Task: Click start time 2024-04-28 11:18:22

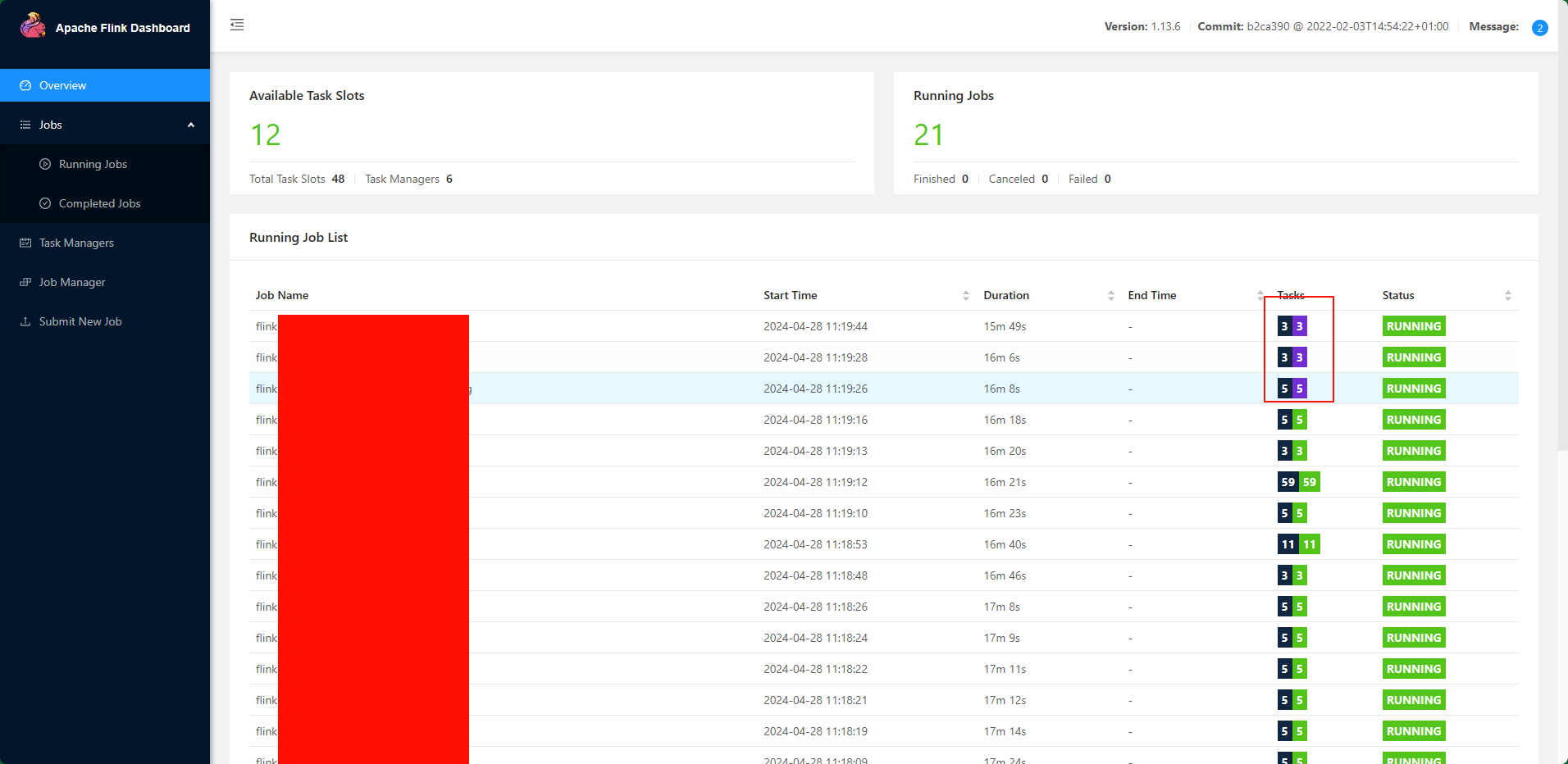Action: point(815,669)
